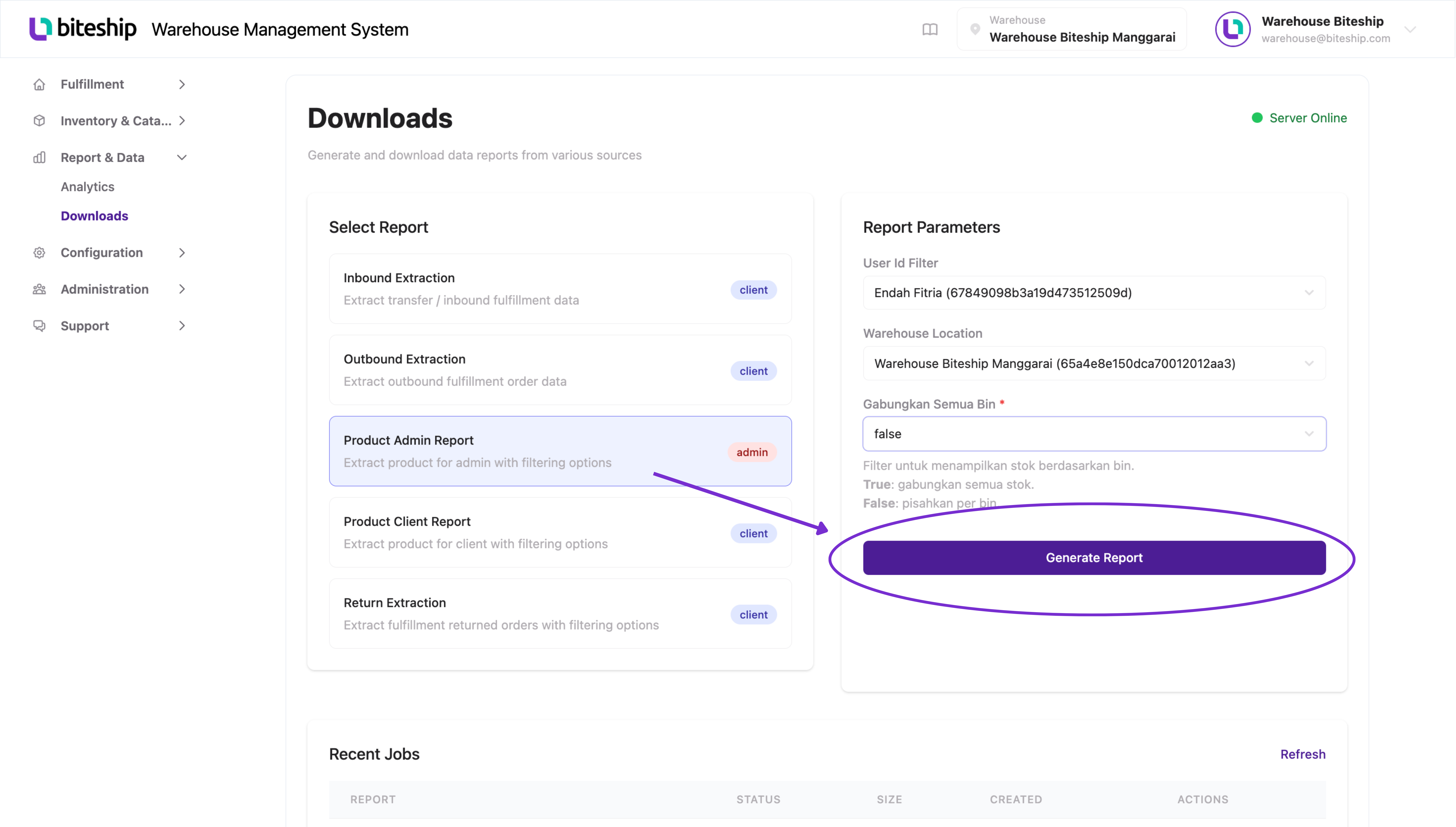Open the User Id Filter dropdown
Image resolution: width=1456 pixels, height=827 pixels.
coord(1094,292)
